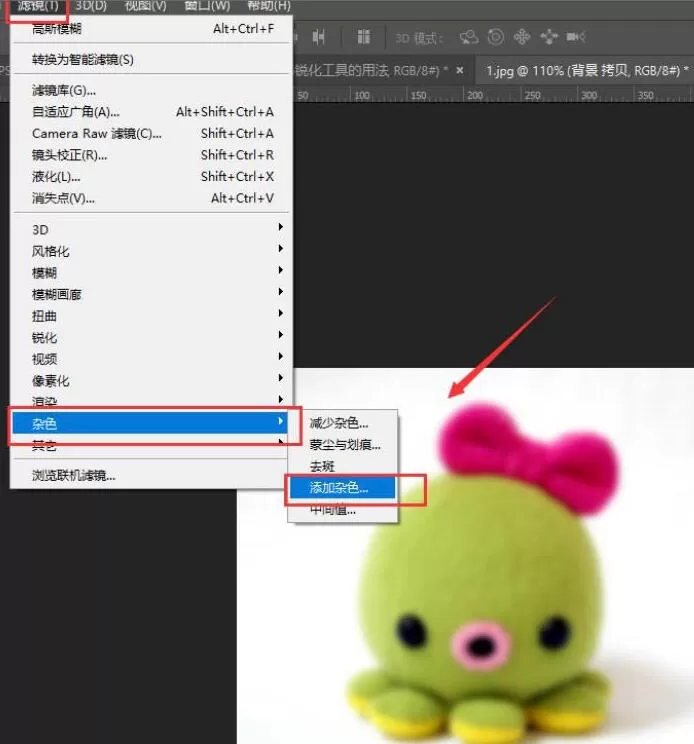Expand the 模糊 submenu arrow
Screen dimensions: 694x744
tap(281, 270)
